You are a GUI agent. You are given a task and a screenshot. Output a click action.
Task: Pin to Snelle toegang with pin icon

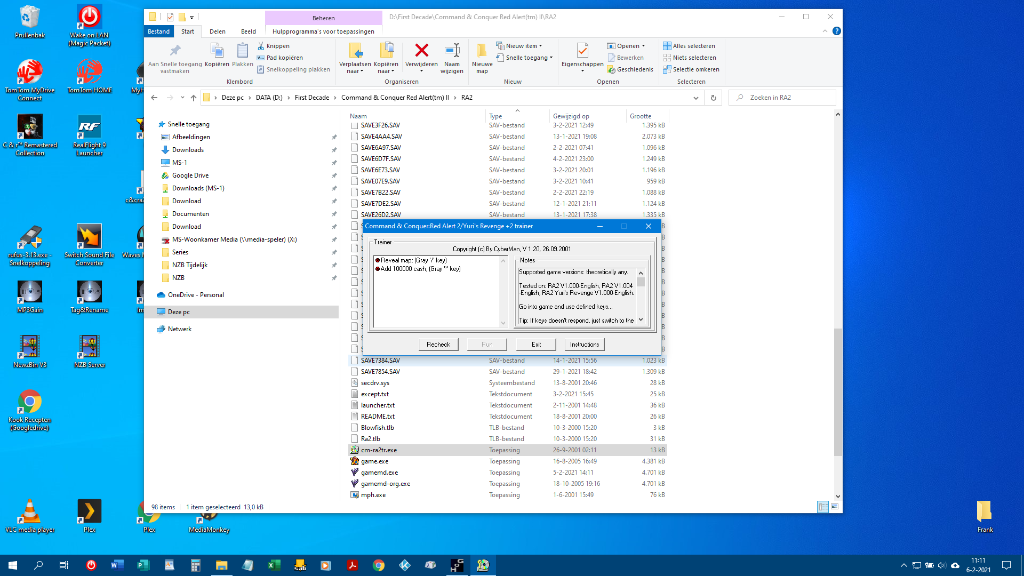(x=175, y=51)
